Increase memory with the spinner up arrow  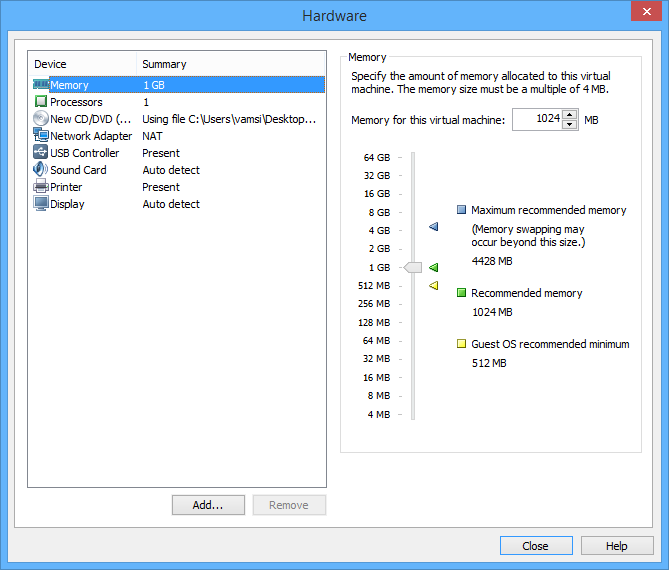570,114
